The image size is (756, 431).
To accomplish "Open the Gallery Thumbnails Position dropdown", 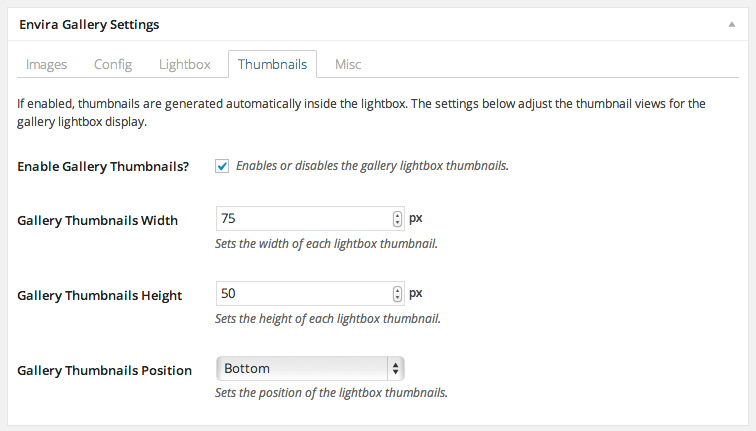I will 310,368.
